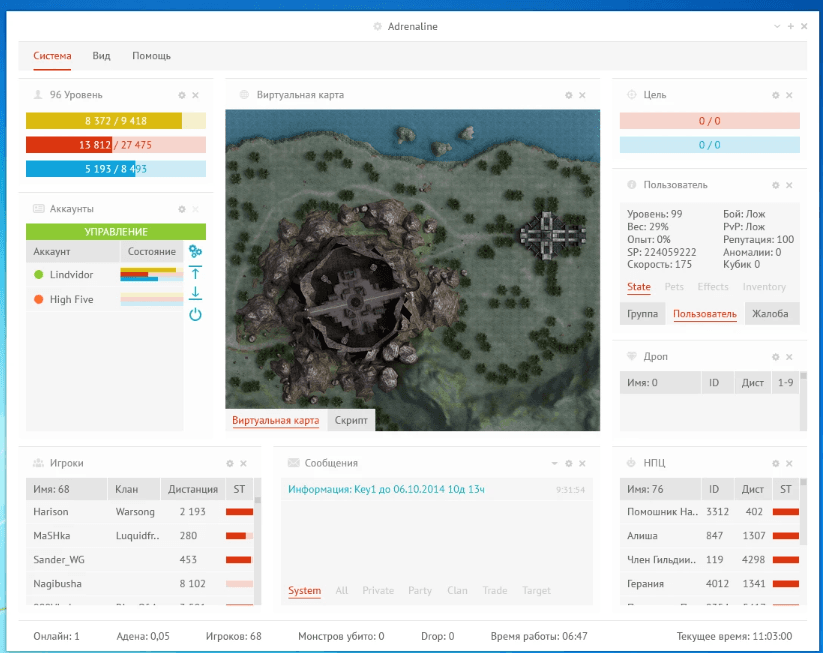
Task: Click the green УПРАВЛЕНИЕ button
Action: click(116, 231)
